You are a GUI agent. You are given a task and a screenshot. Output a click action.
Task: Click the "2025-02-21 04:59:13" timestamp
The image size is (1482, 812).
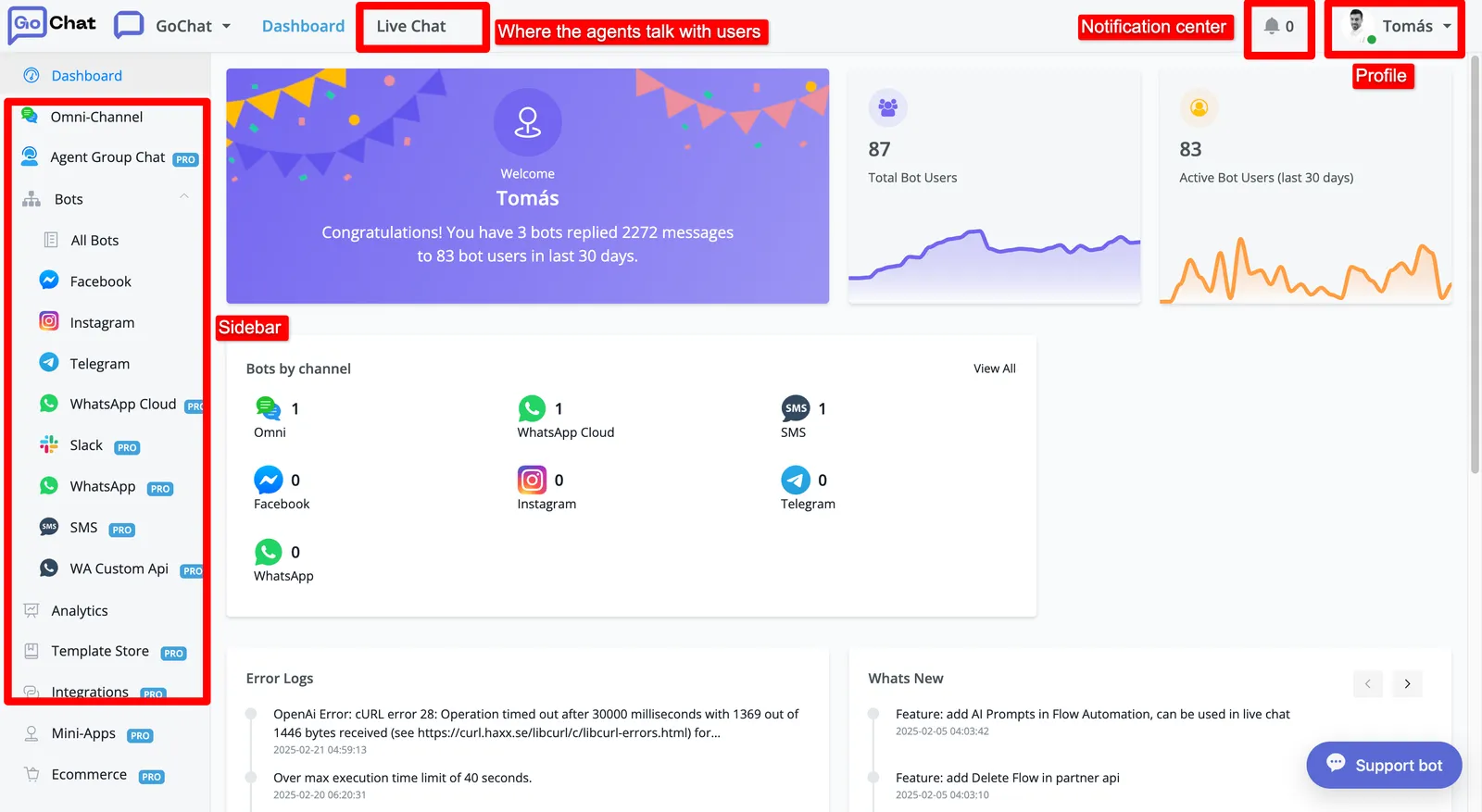click(320, 750)
